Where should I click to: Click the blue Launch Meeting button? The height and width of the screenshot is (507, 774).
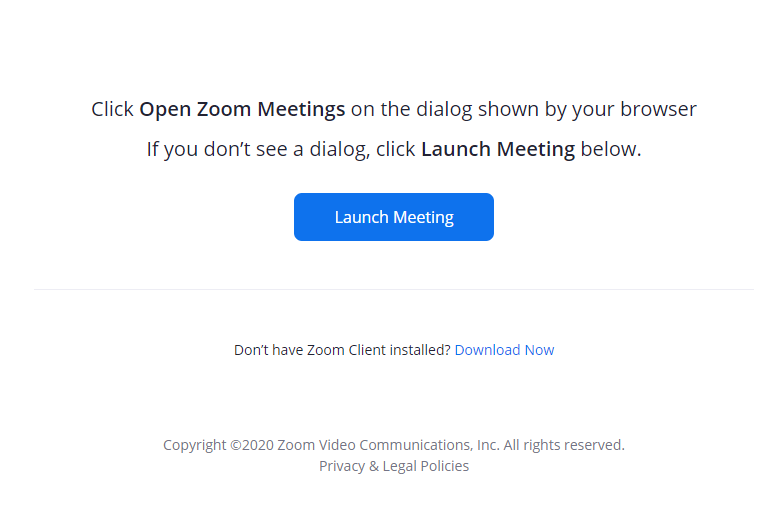[x=393, y=217]
